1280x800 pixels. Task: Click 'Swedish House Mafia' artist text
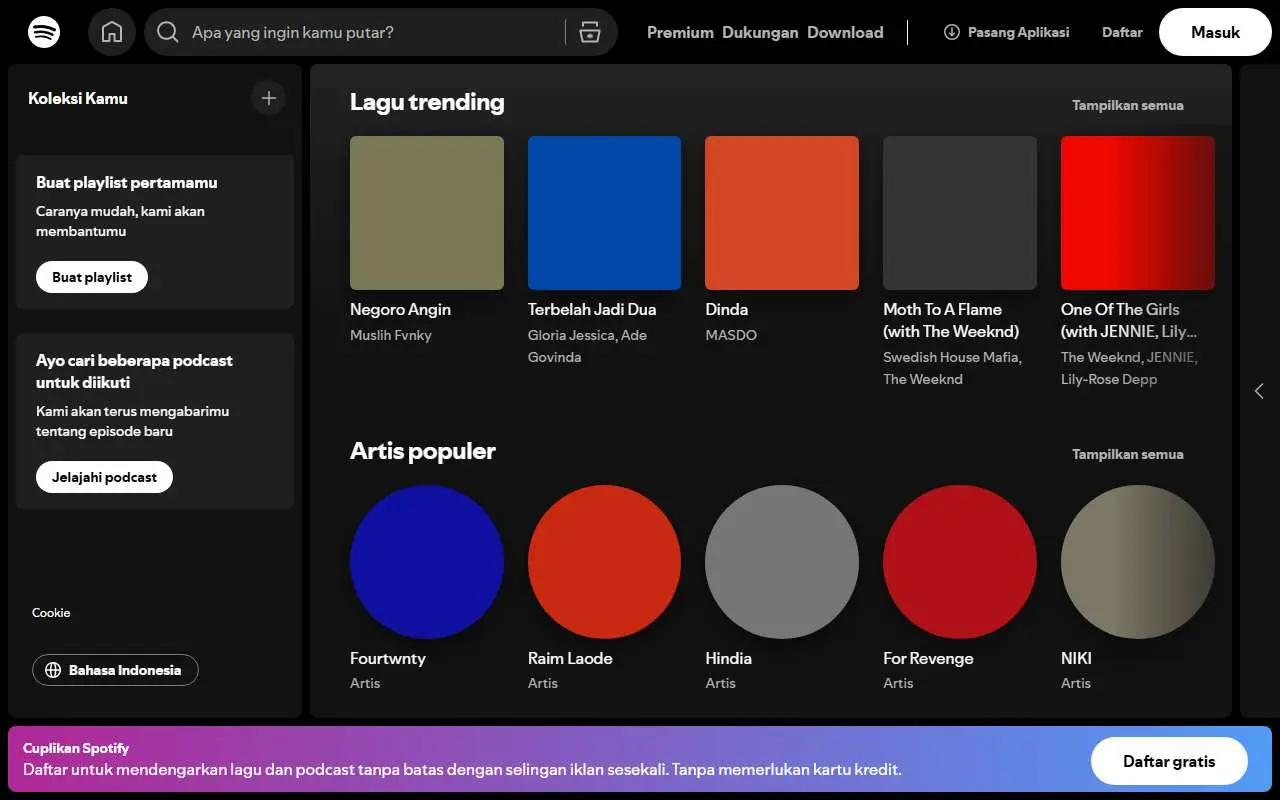point(951,357)
